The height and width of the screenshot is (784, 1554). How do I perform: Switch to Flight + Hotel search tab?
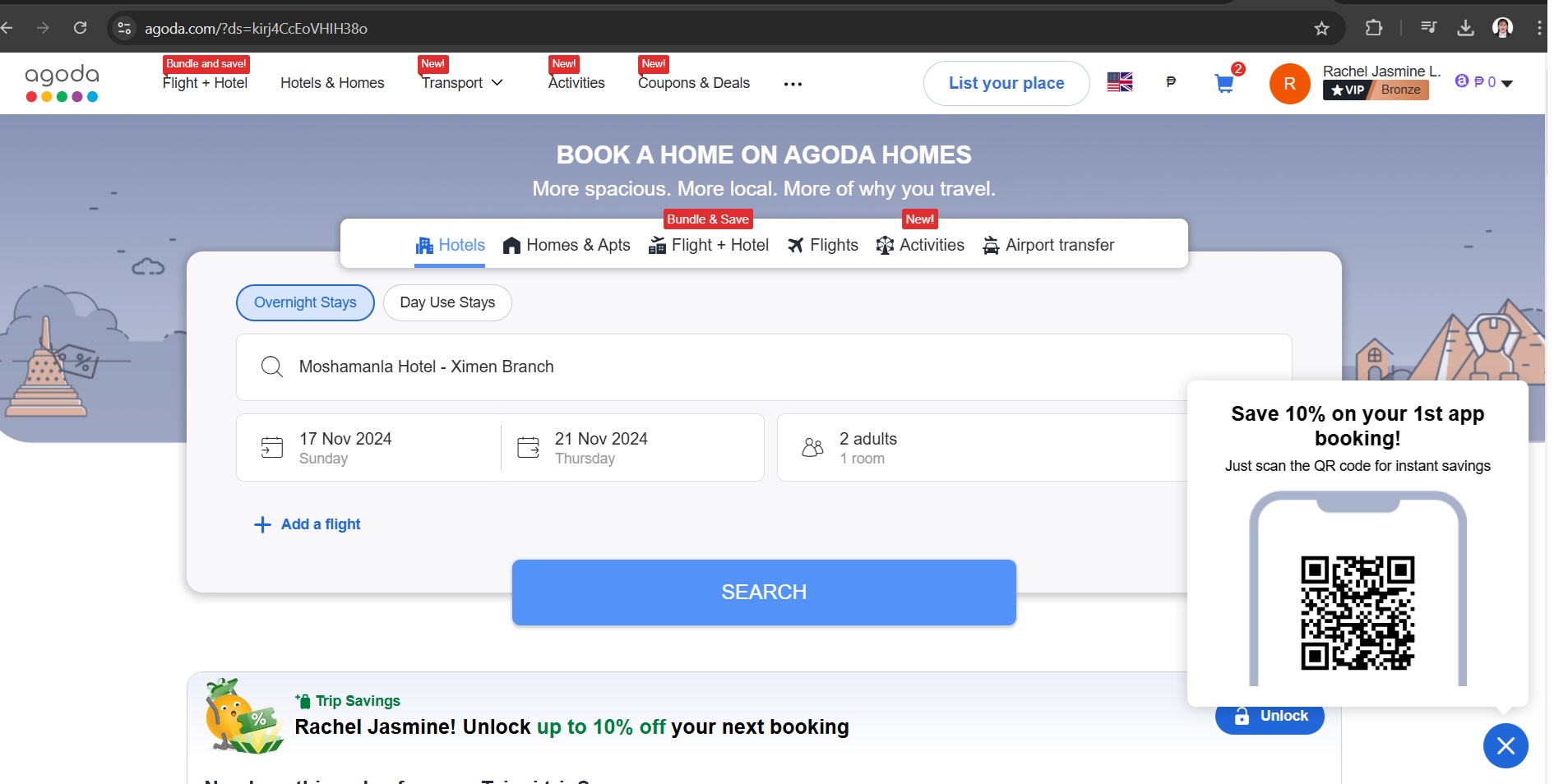coord(709,246)
